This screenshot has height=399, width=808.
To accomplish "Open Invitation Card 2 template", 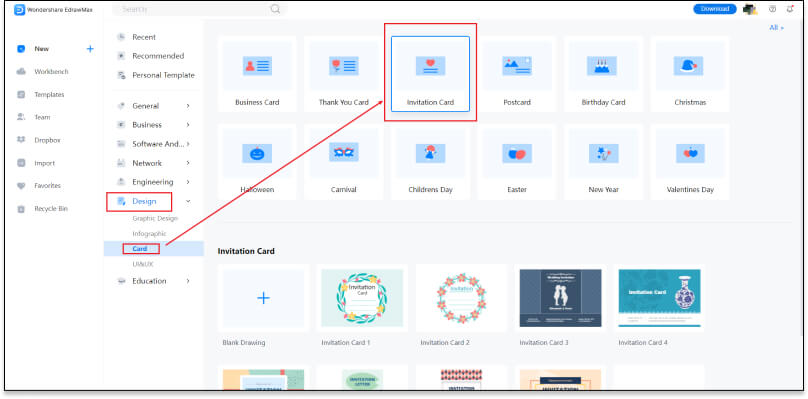I will [x=461, y=298].
